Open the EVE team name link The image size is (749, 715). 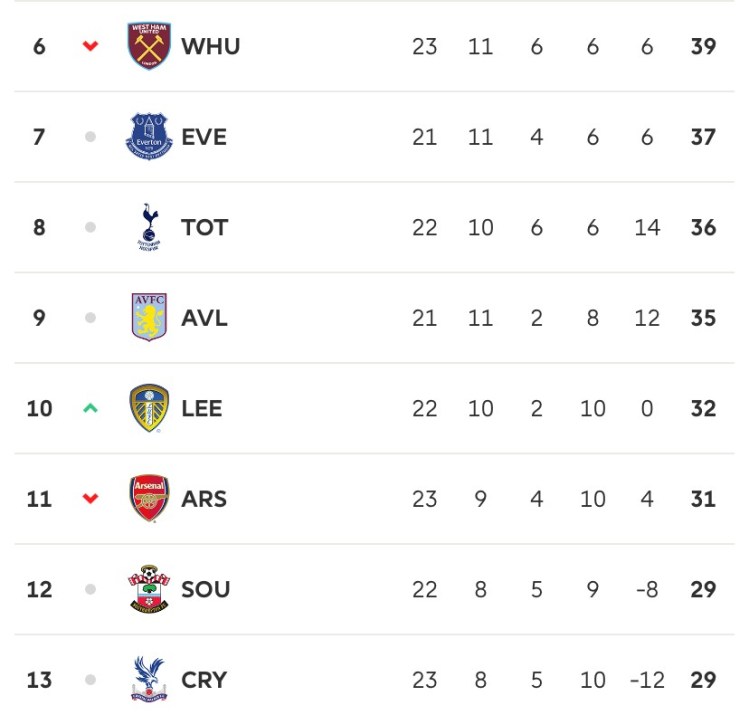[x=204, y=137]
